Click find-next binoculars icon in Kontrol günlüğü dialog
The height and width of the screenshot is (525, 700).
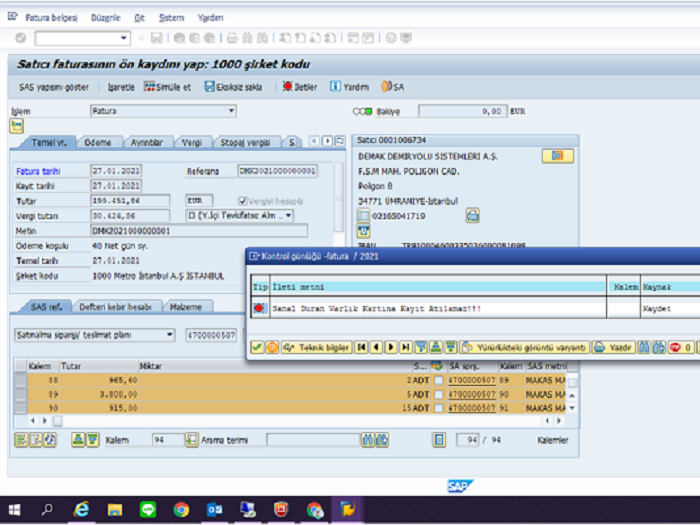658,347
